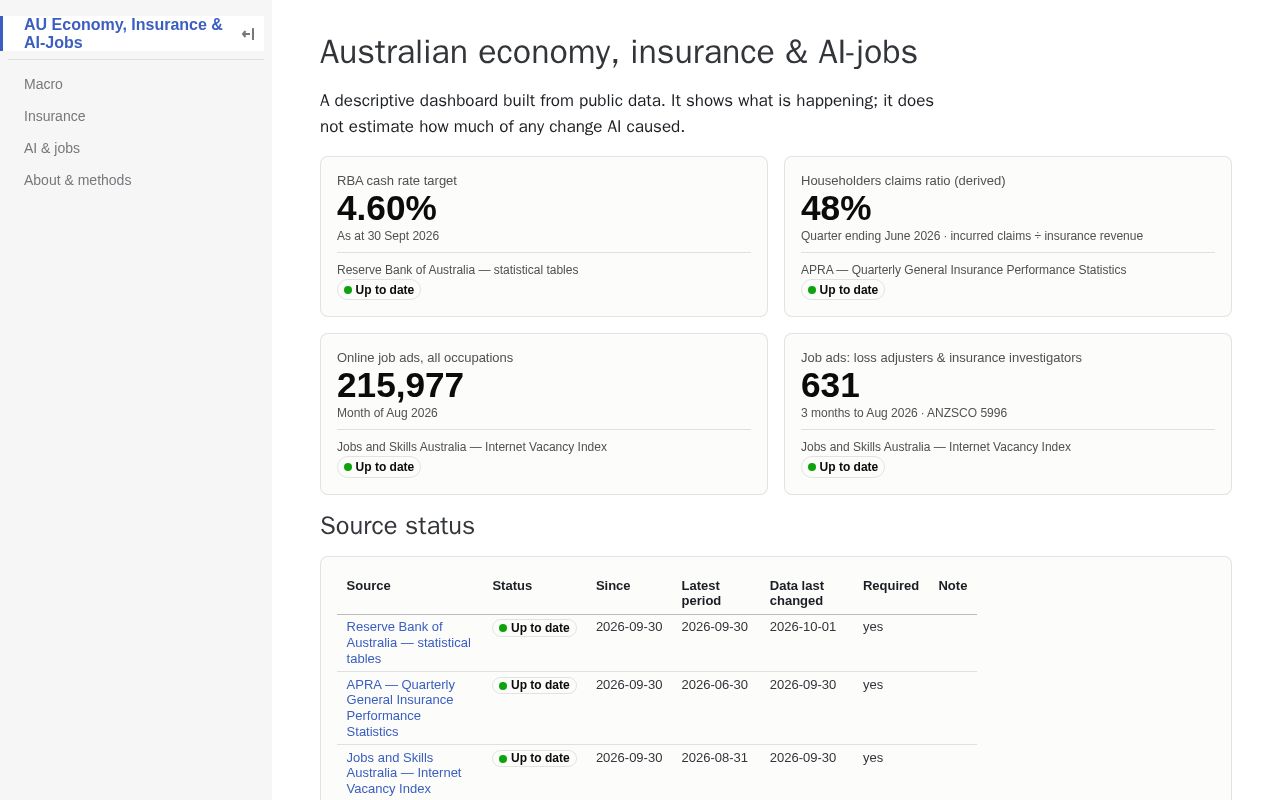
Task: Click 'Month of Aug 2026' caption
Action: 387,413
